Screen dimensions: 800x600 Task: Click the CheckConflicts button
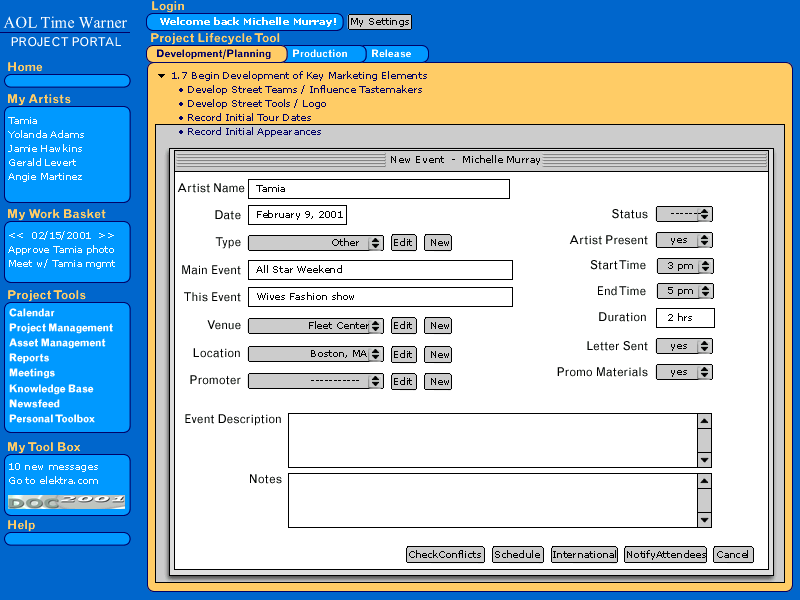(x=445, y=555)
